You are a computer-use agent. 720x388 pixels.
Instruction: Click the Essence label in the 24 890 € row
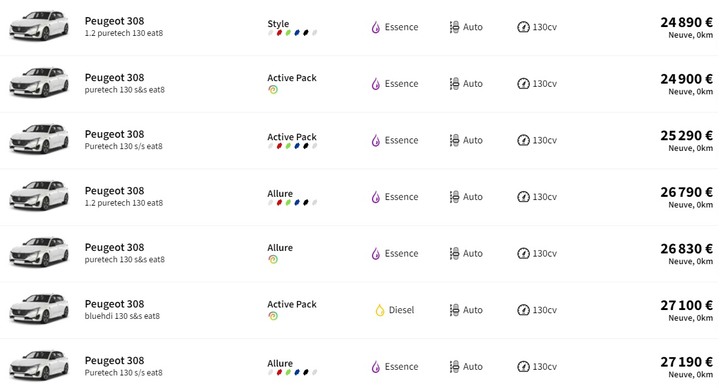pos(401,27)
